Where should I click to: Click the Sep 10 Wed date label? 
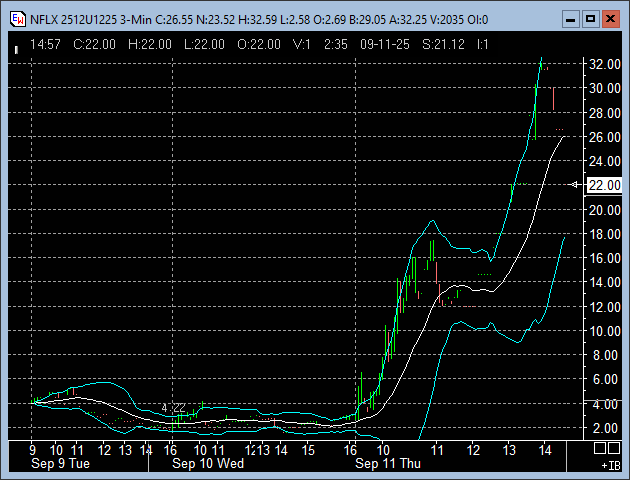[208, 464]
